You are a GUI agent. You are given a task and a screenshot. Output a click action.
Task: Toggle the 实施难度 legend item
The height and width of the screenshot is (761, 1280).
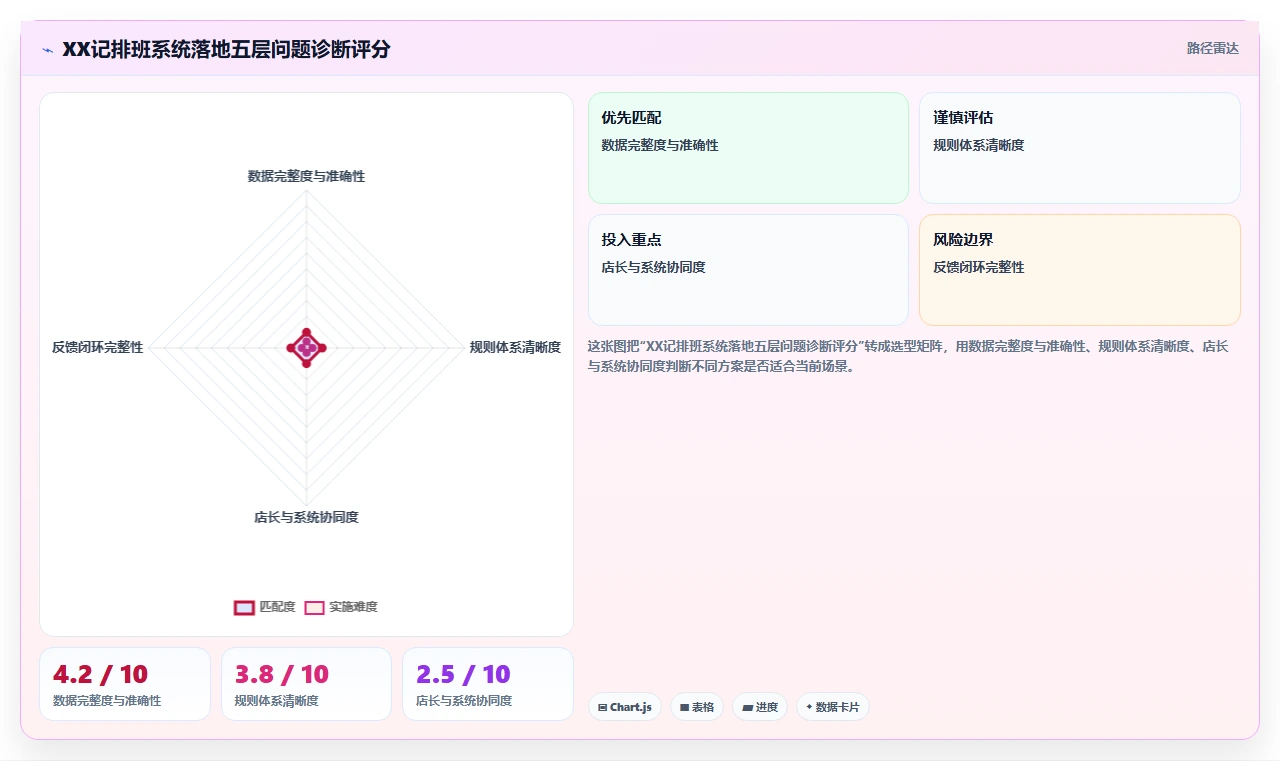pos(341,607)
